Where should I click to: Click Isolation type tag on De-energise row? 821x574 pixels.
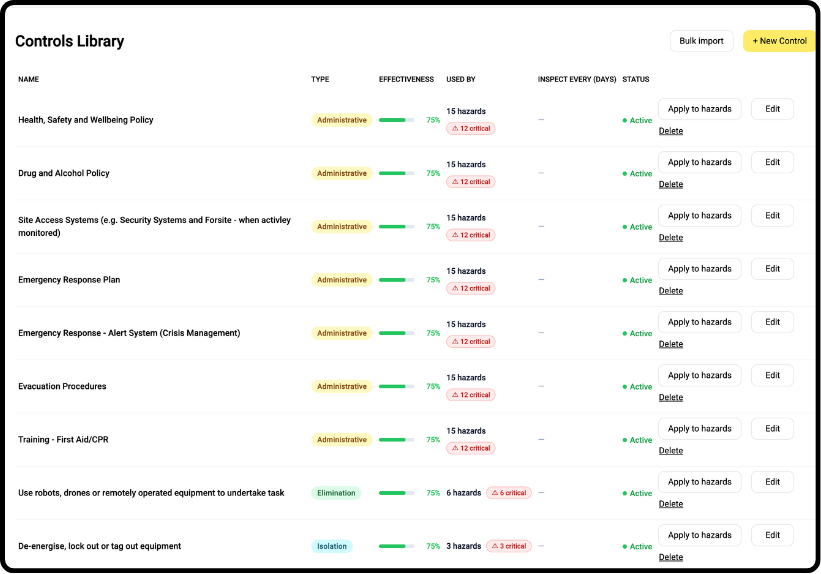point(332,546)
